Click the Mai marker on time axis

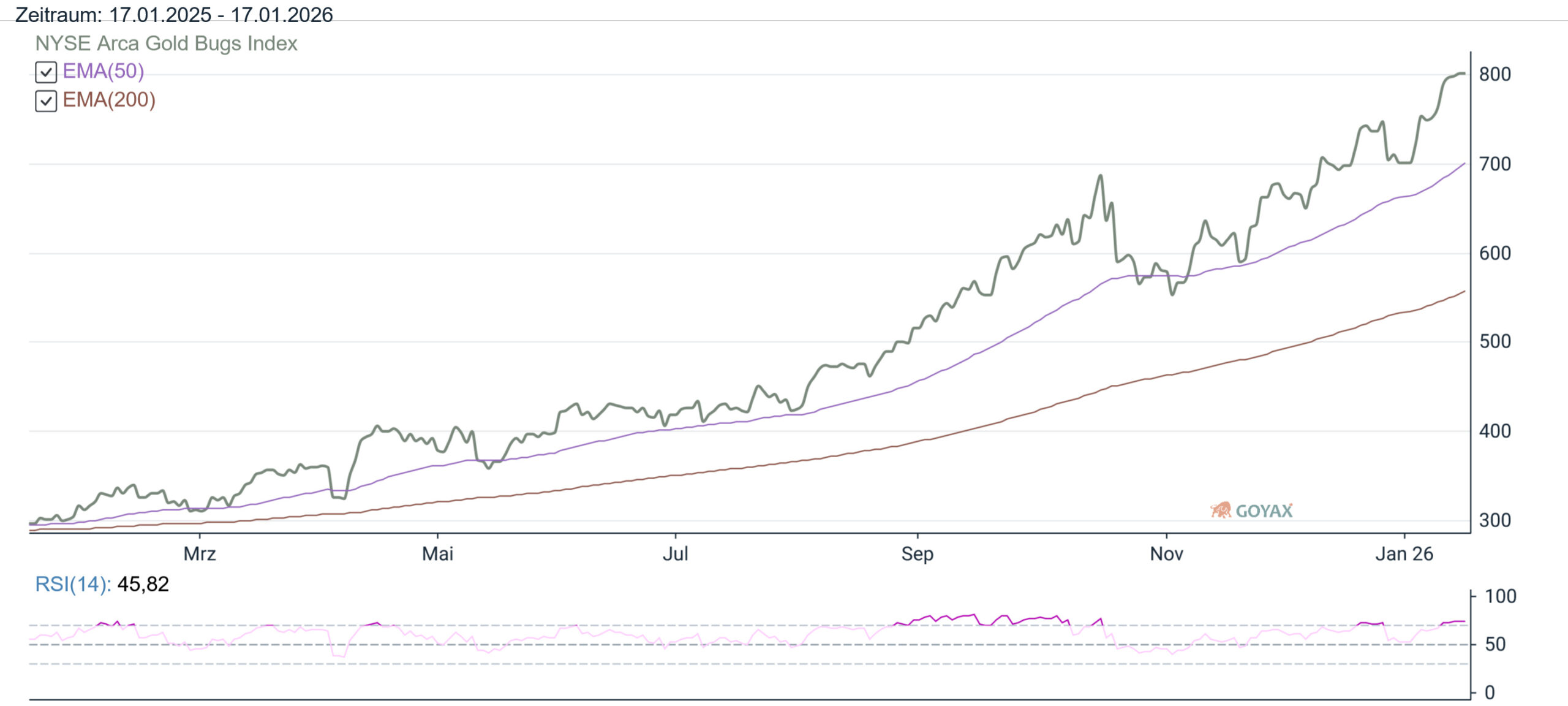(437, 554)
